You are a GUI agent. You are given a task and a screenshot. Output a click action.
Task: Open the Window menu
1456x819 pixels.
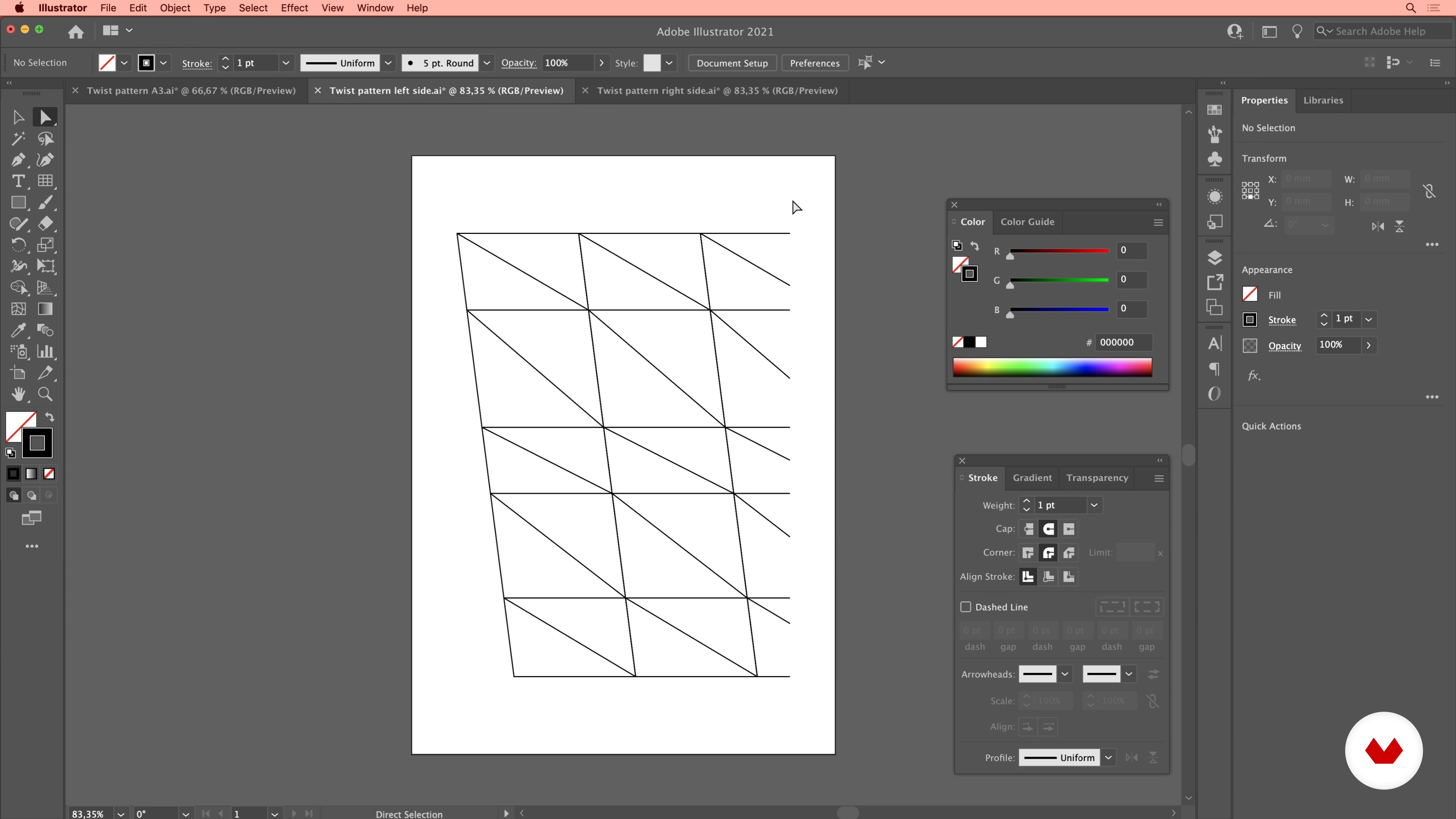375,8
